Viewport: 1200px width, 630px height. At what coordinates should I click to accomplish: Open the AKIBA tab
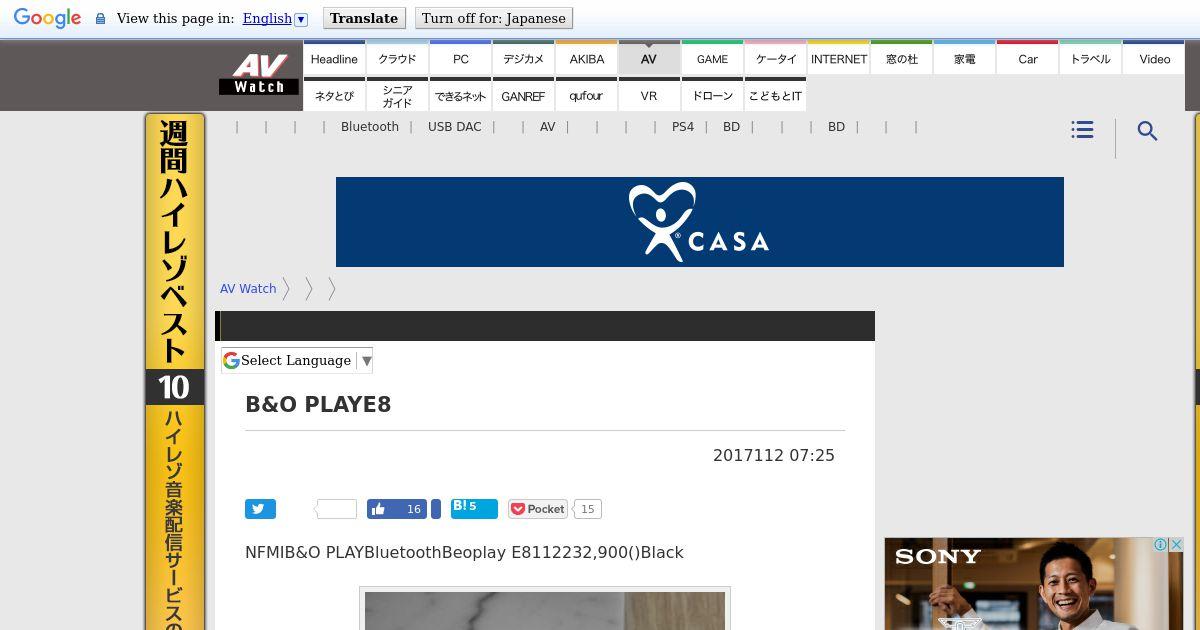pos(587,58)
